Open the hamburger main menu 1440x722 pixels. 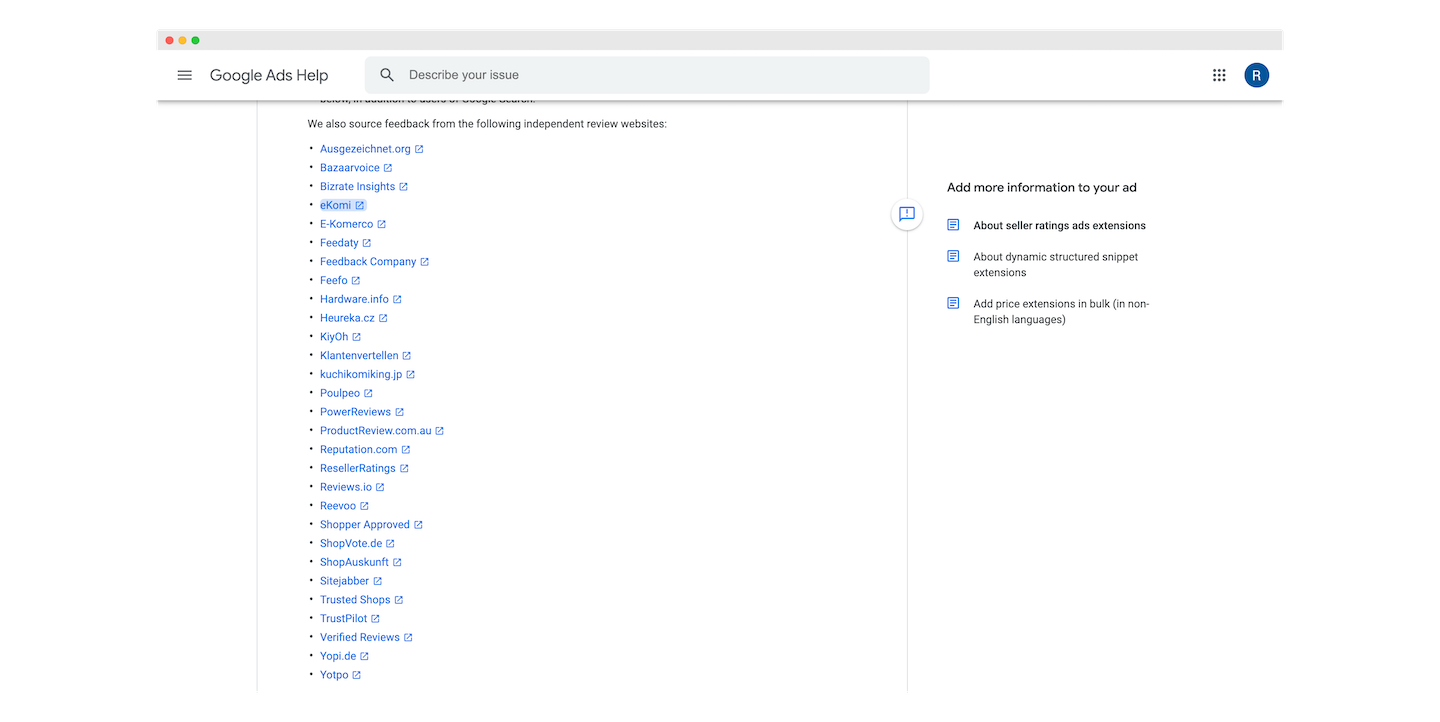coord(184,75)
